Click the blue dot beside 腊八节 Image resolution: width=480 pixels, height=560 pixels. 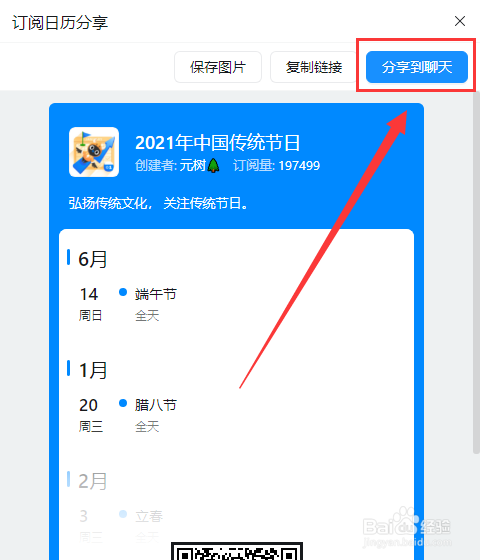click(x=123, y=403)
